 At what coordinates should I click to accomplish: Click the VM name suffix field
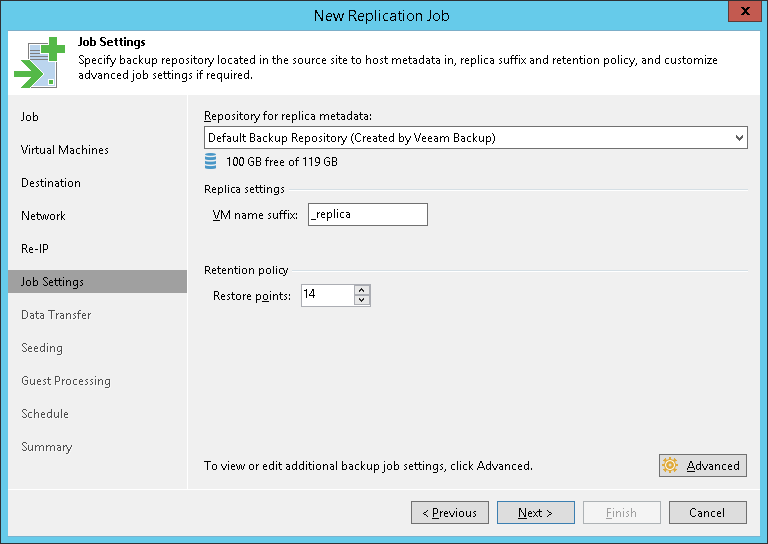[x=367, y=214]
